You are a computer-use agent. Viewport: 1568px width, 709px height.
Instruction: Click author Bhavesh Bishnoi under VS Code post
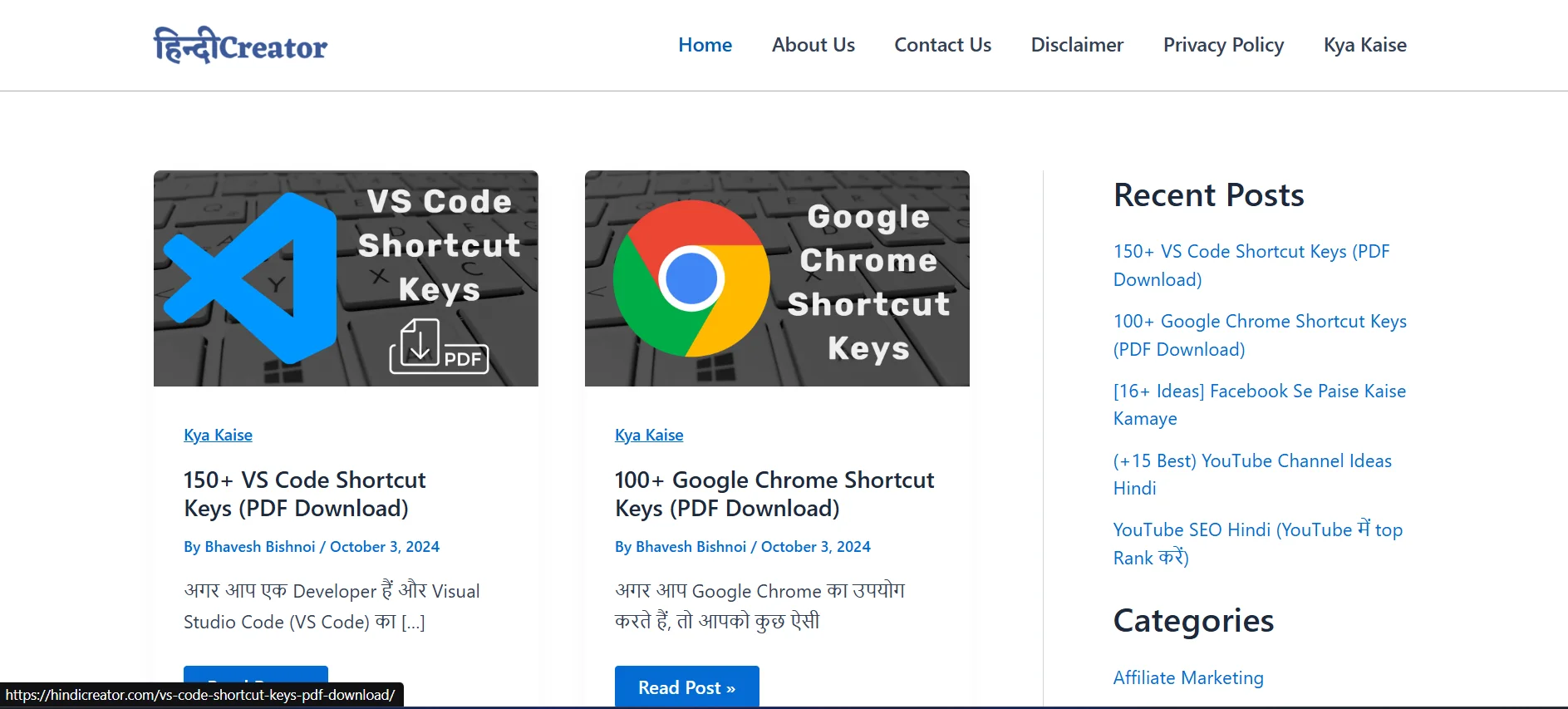(260, 547)
